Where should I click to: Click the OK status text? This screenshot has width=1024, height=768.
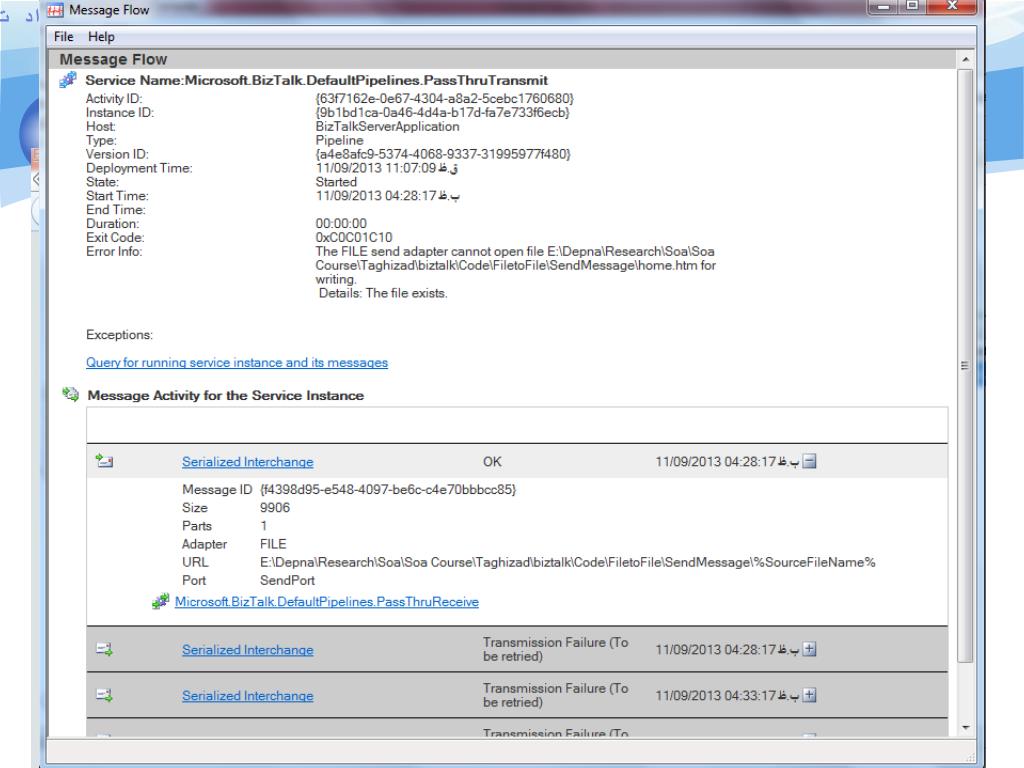click(492, 462)
